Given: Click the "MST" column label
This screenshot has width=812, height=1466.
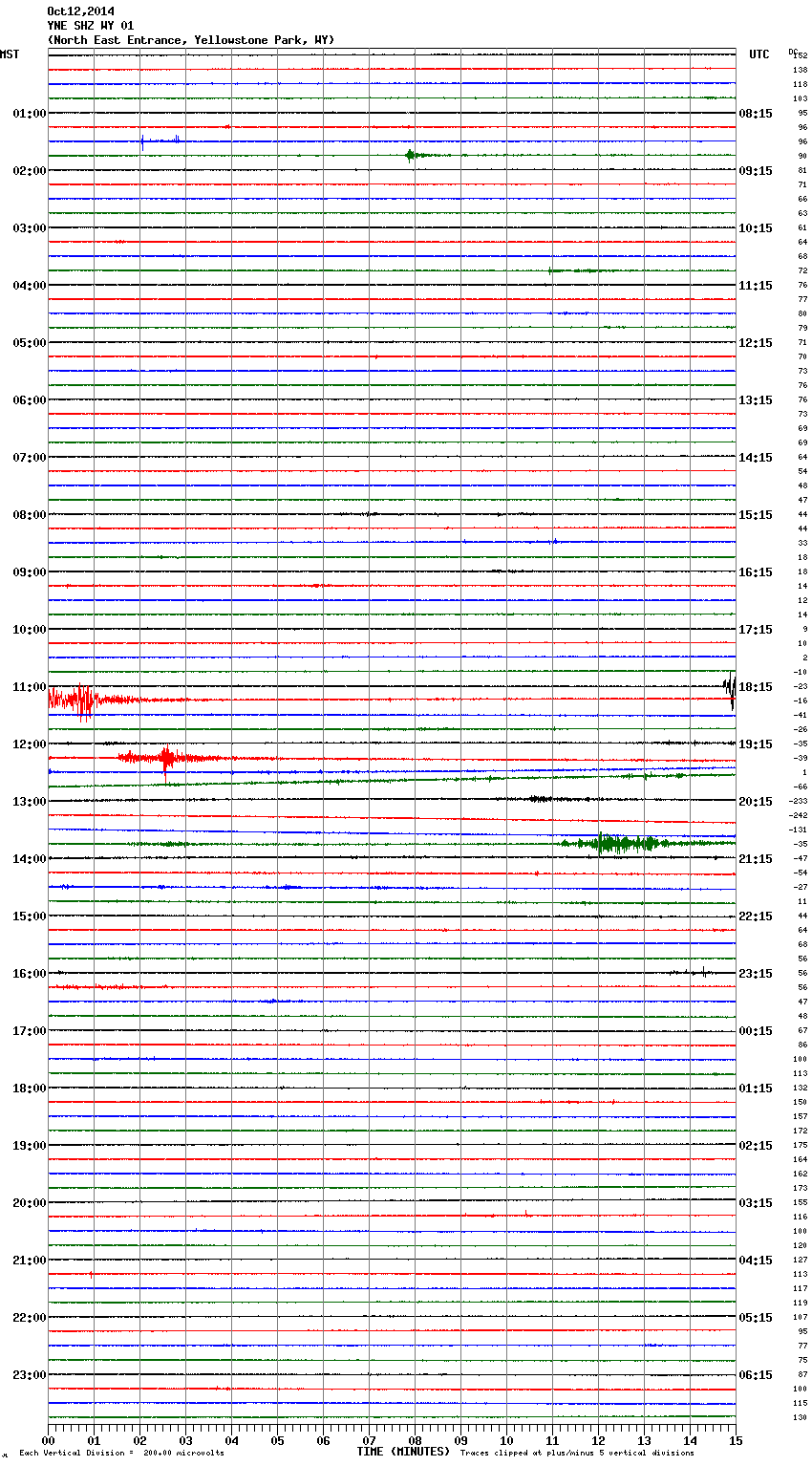Looking at the screenshot, I should coord(10,54).
